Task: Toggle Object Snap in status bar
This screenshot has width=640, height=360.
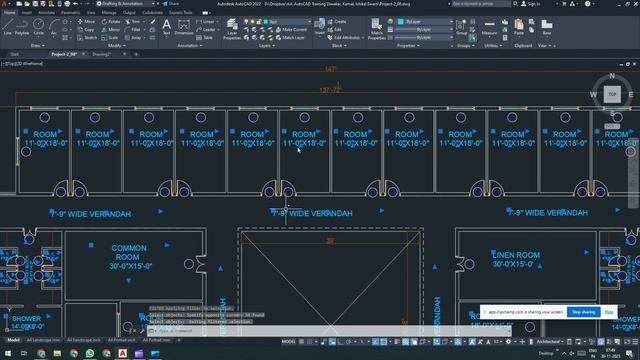Action: point(383,342)
